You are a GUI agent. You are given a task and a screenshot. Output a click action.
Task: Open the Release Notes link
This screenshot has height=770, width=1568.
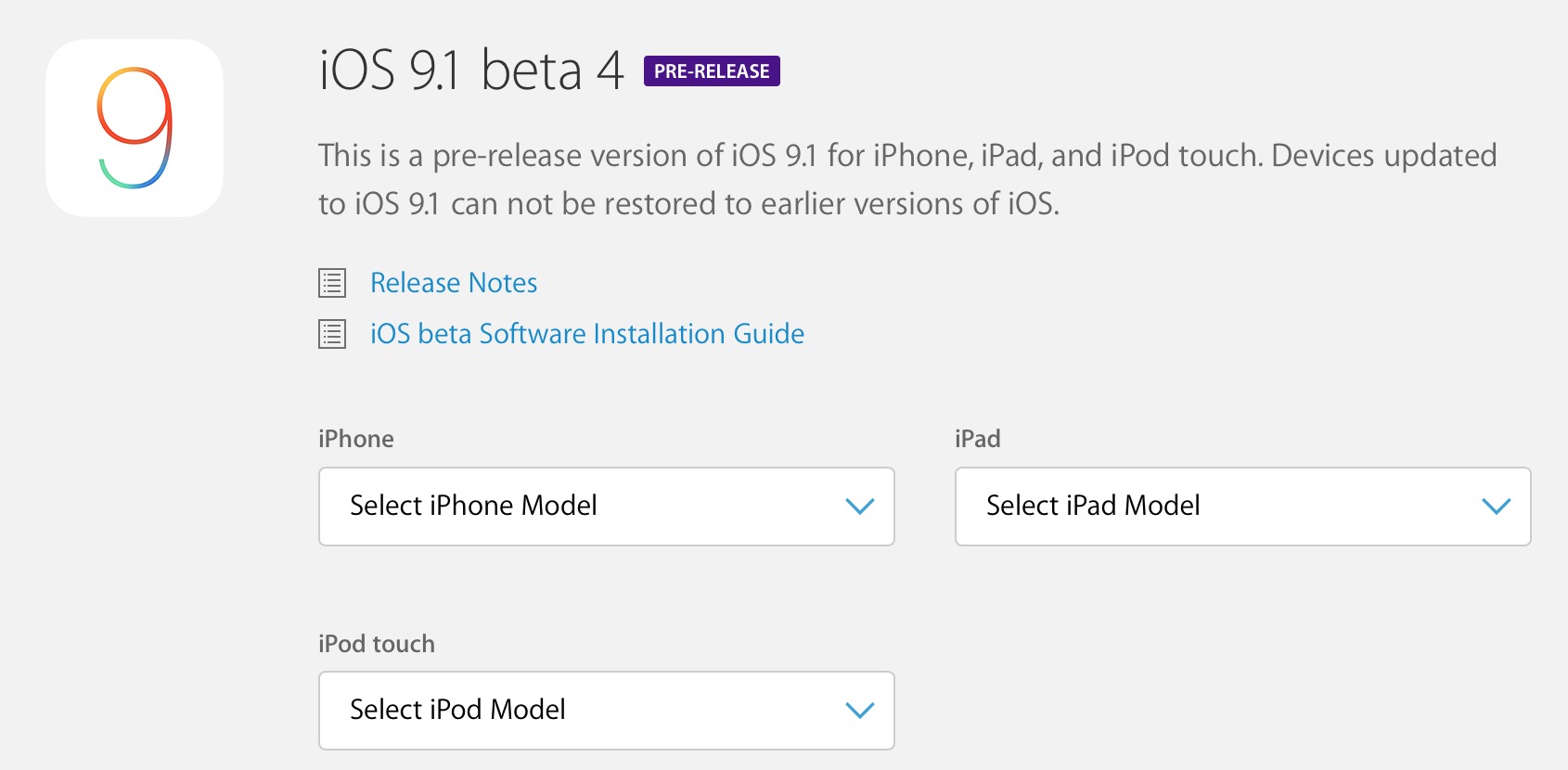tap(454, 283)
